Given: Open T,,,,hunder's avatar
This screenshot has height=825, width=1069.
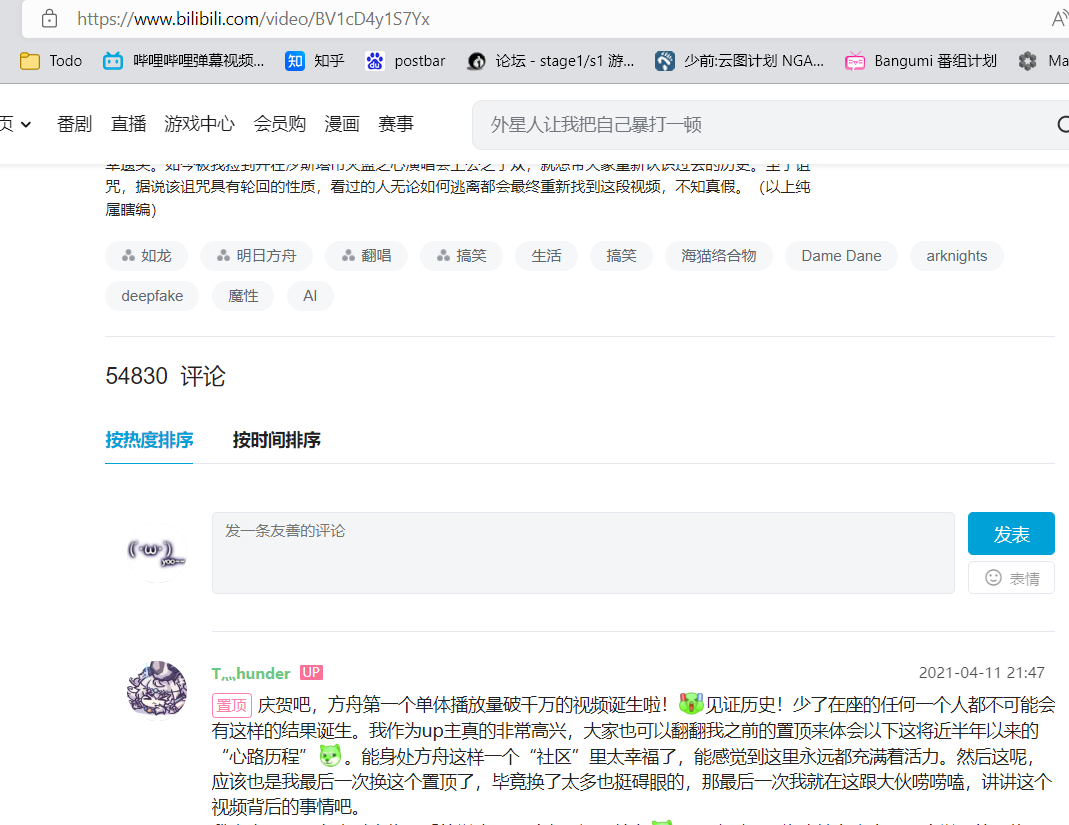Looking at the screenshot, I should point(157,690).
